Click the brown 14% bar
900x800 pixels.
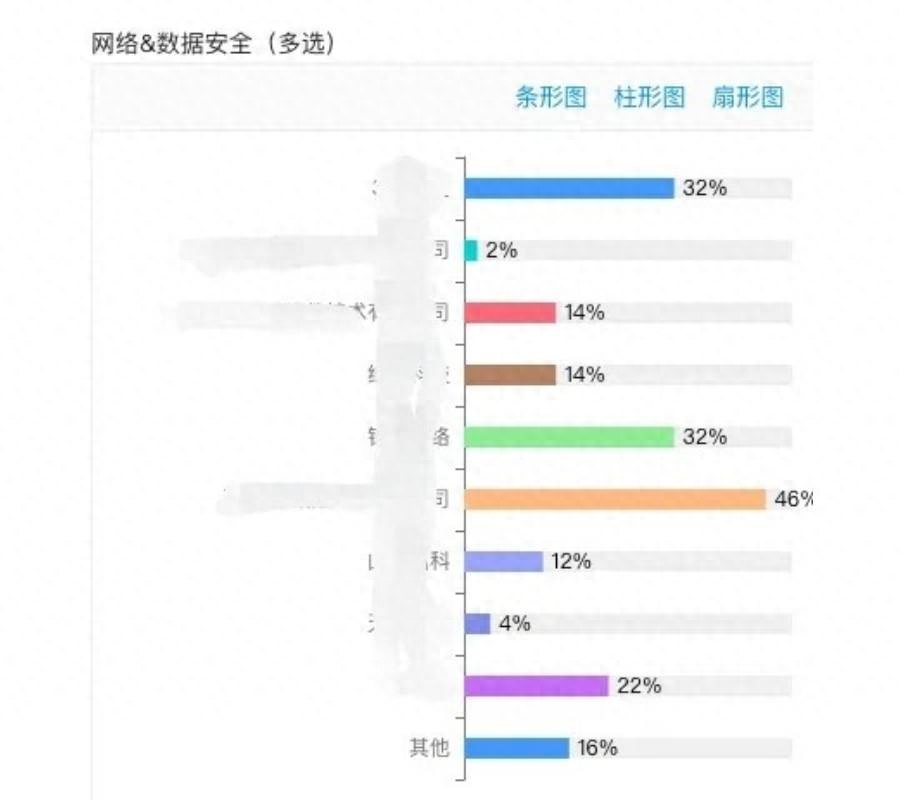coord(510,375)
